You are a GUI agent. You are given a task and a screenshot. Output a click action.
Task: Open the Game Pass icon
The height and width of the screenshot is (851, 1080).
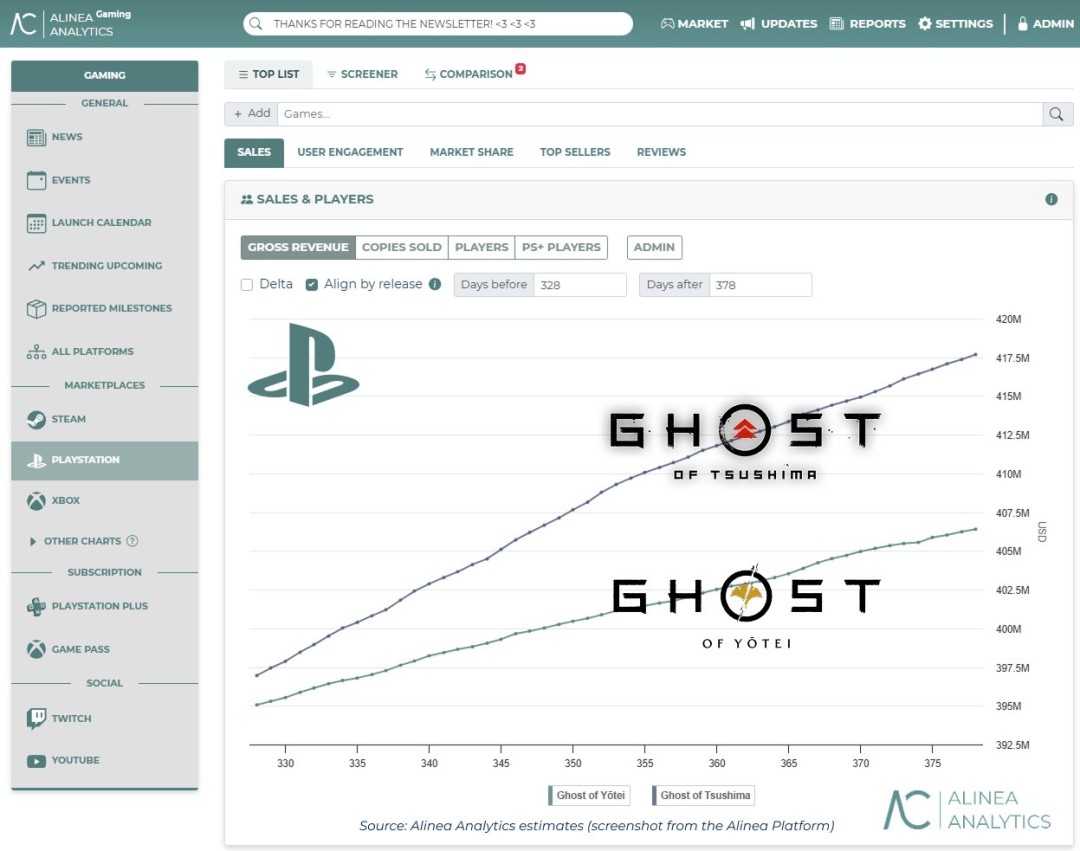[x=36, y=649]
